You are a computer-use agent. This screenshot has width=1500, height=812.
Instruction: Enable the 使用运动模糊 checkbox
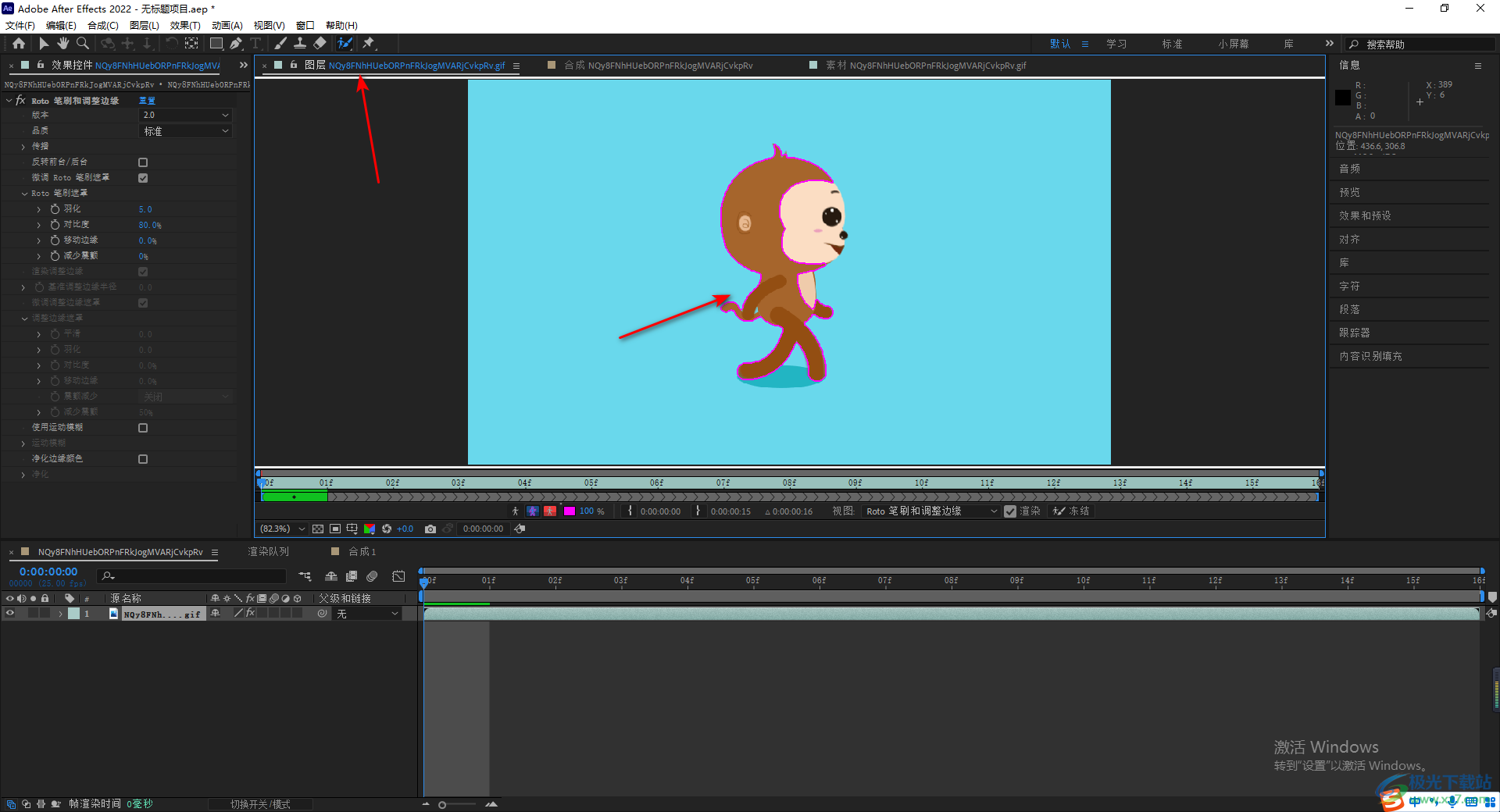point(143,428)
